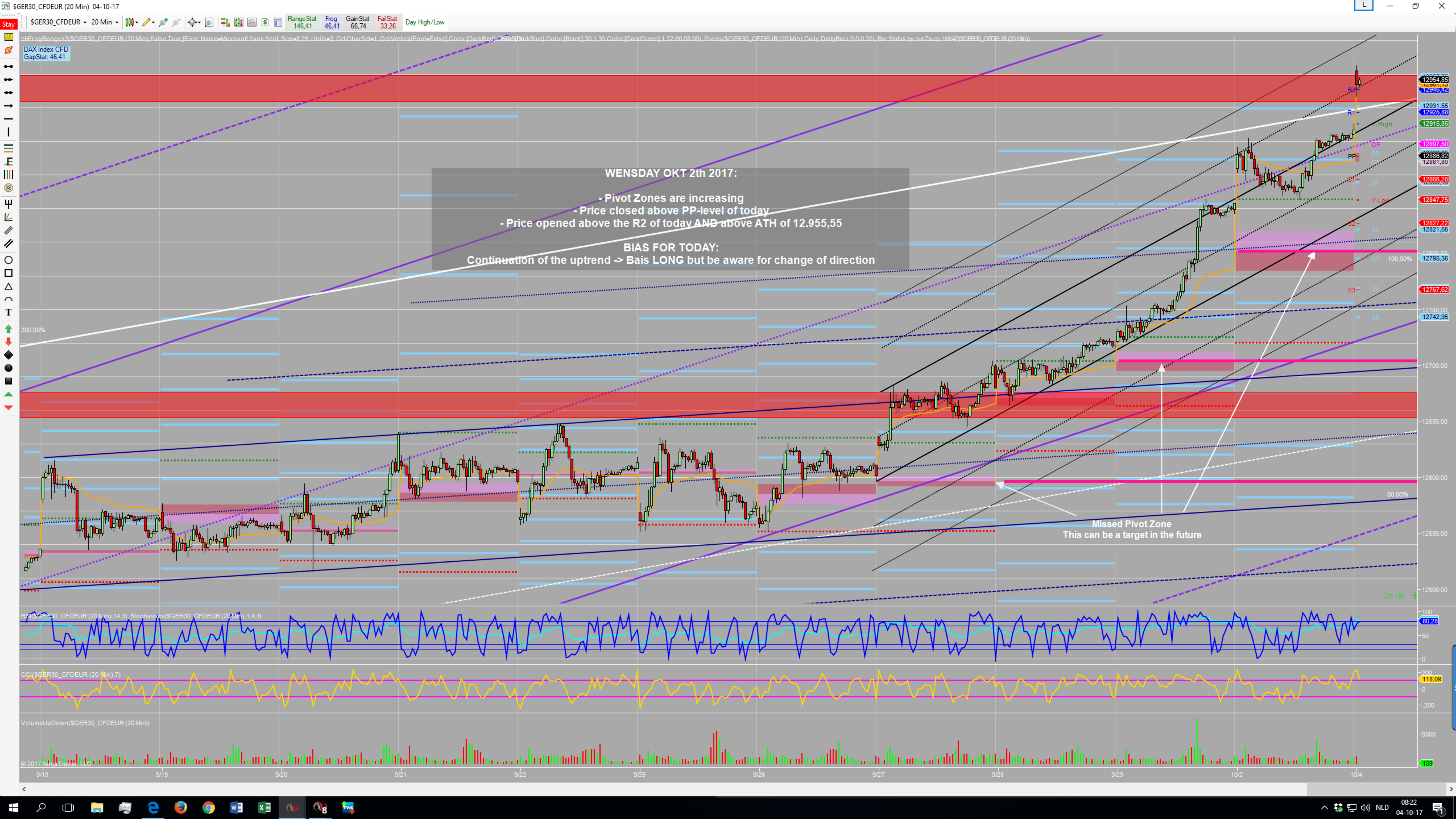This screenshot has height=819, width=1456.
Task: Click the 12767,62 S3 price marker
Action: (1434, 290)
